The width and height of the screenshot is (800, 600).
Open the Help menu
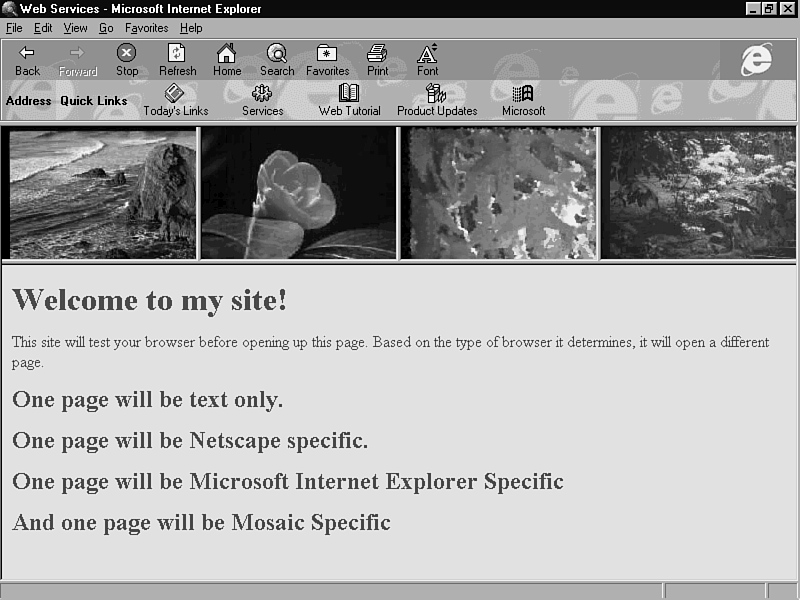coord(190,28)
